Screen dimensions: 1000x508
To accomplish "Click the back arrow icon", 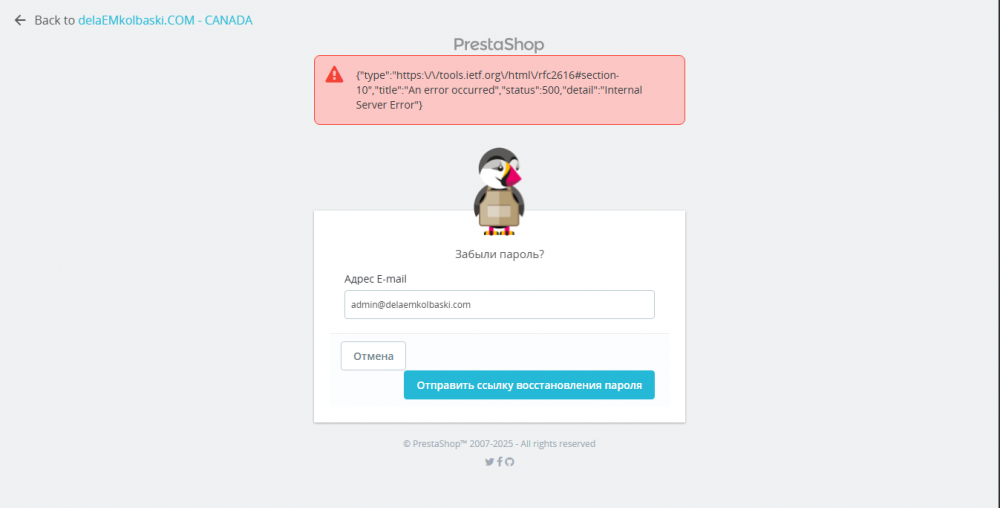I will point(20,20).
